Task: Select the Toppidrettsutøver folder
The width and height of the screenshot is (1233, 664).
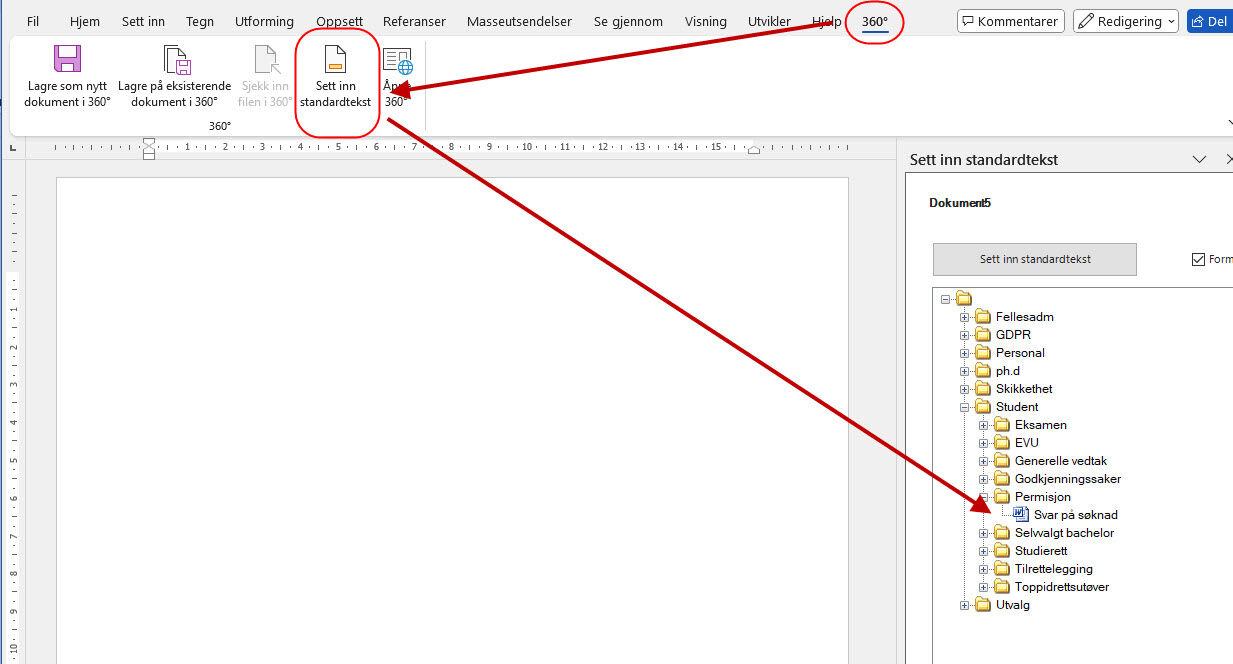Action: click(x=1052, y=587)
